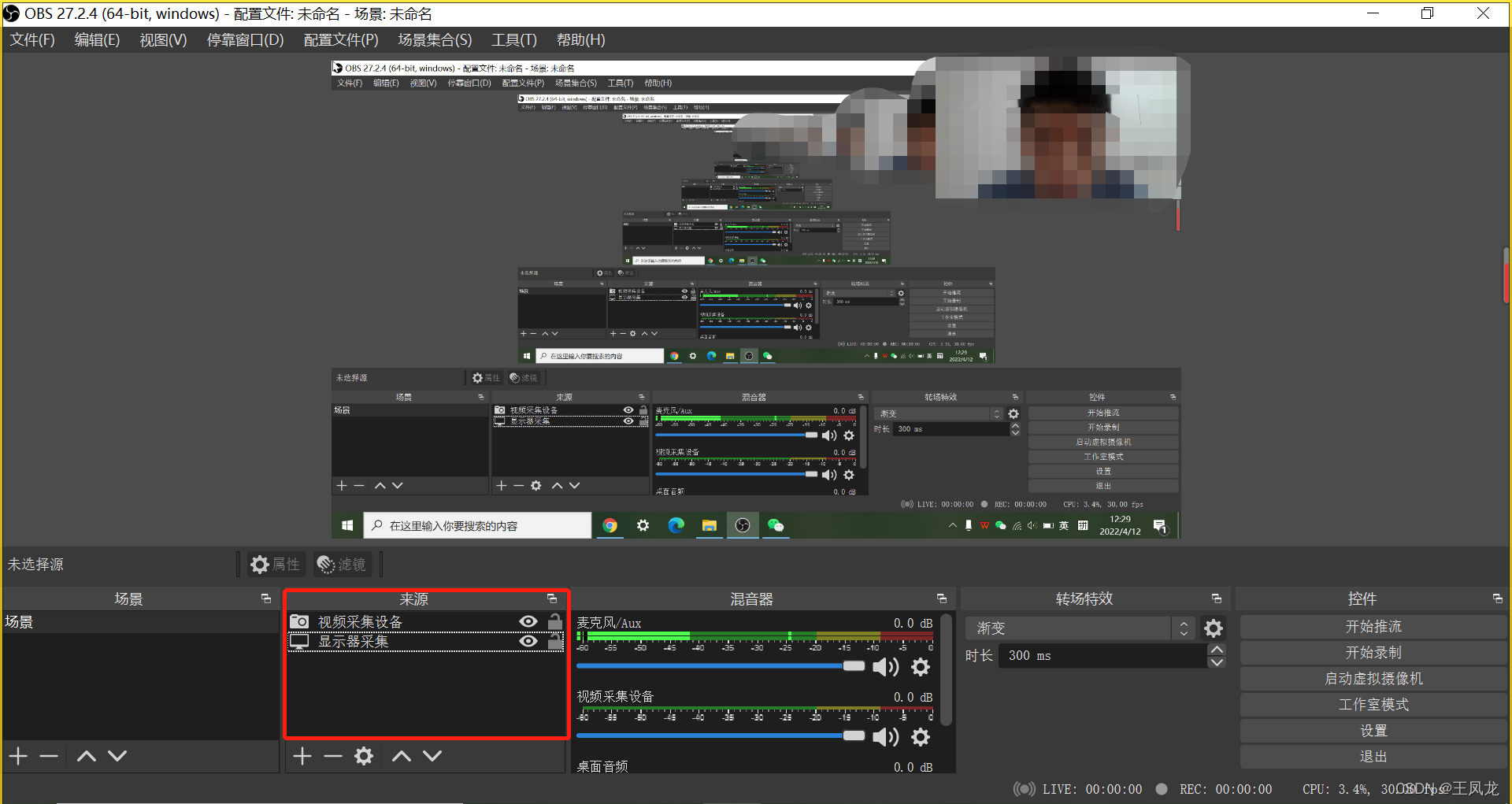
Task: Click 开始推流 to start streaming
Action: [1373, 627]
